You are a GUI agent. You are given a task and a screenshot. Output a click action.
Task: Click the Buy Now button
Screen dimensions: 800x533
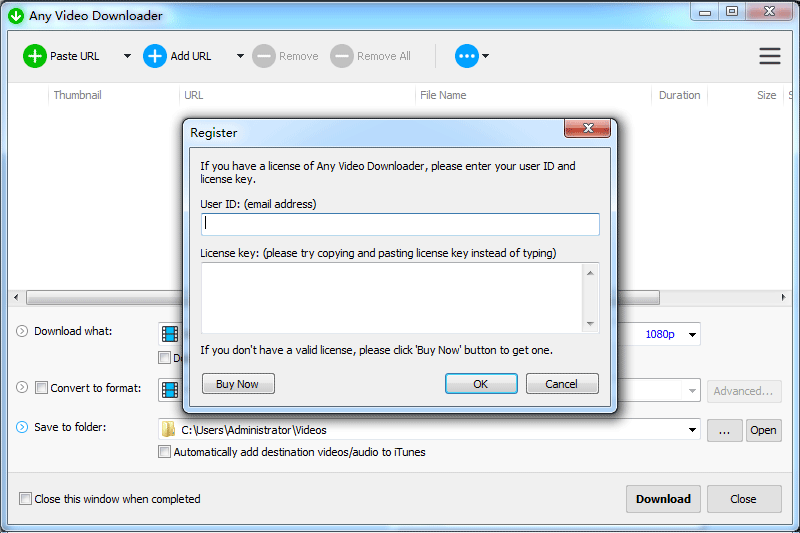coord(238,384)
